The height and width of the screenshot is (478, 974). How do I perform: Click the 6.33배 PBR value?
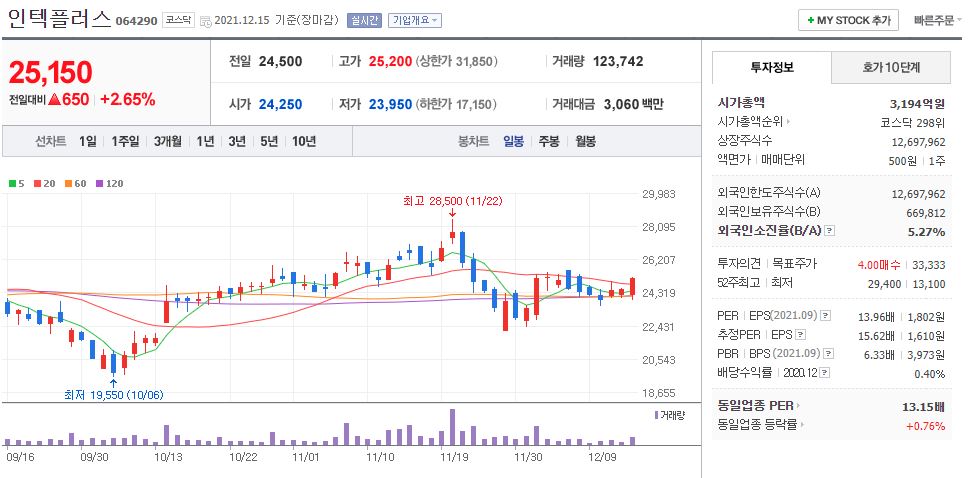click(878, 354)
